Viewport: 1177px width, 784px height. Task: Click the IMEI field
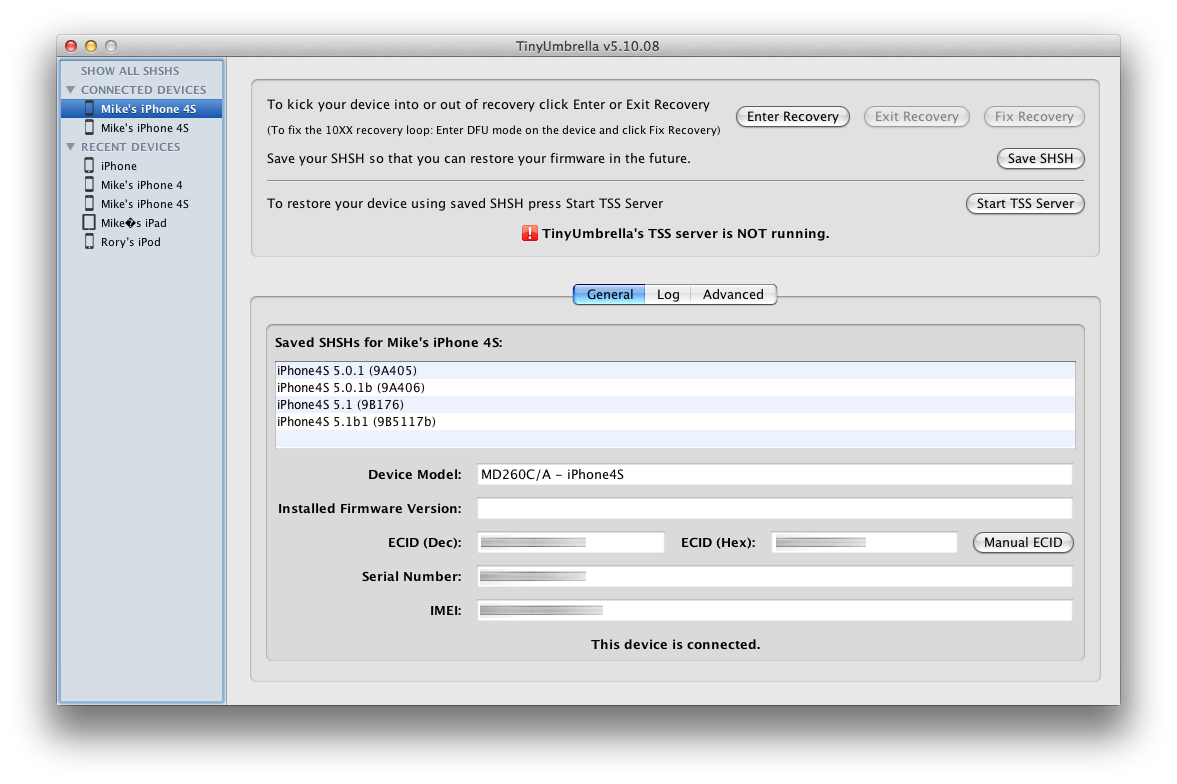click(x=775, y=611)
